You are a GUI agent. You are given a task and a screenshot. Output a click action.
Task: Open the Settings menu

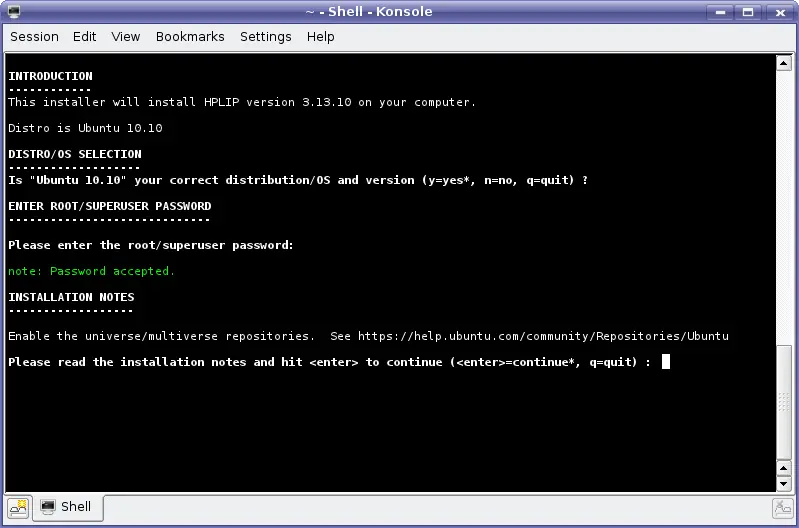[x=265, y=37]
